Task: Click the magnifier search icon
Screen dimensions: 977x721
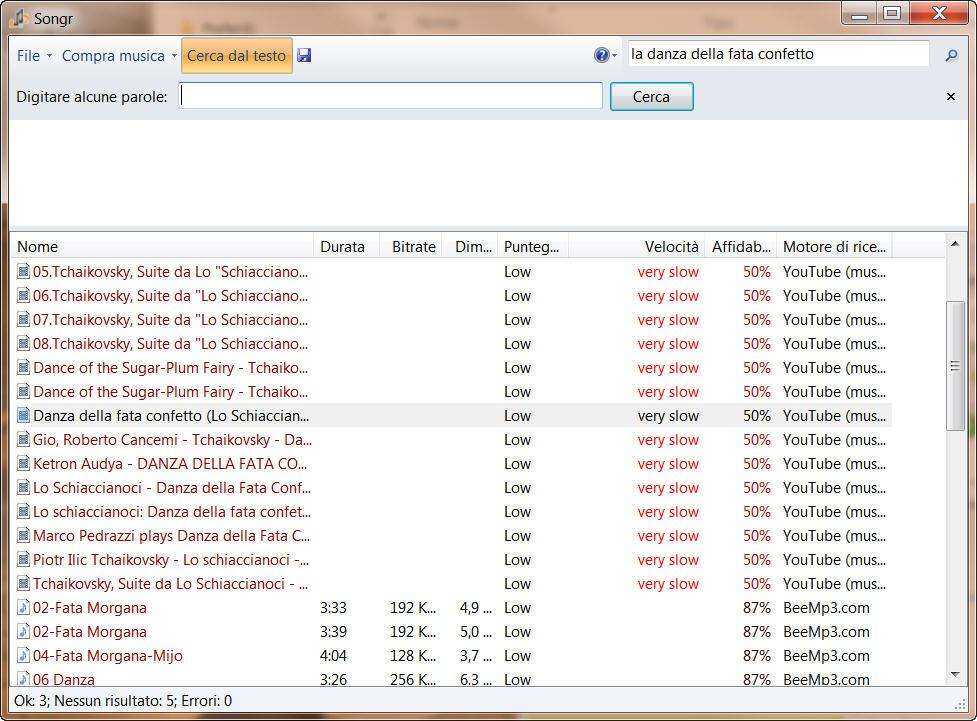Action: click(x=951, y=56)
